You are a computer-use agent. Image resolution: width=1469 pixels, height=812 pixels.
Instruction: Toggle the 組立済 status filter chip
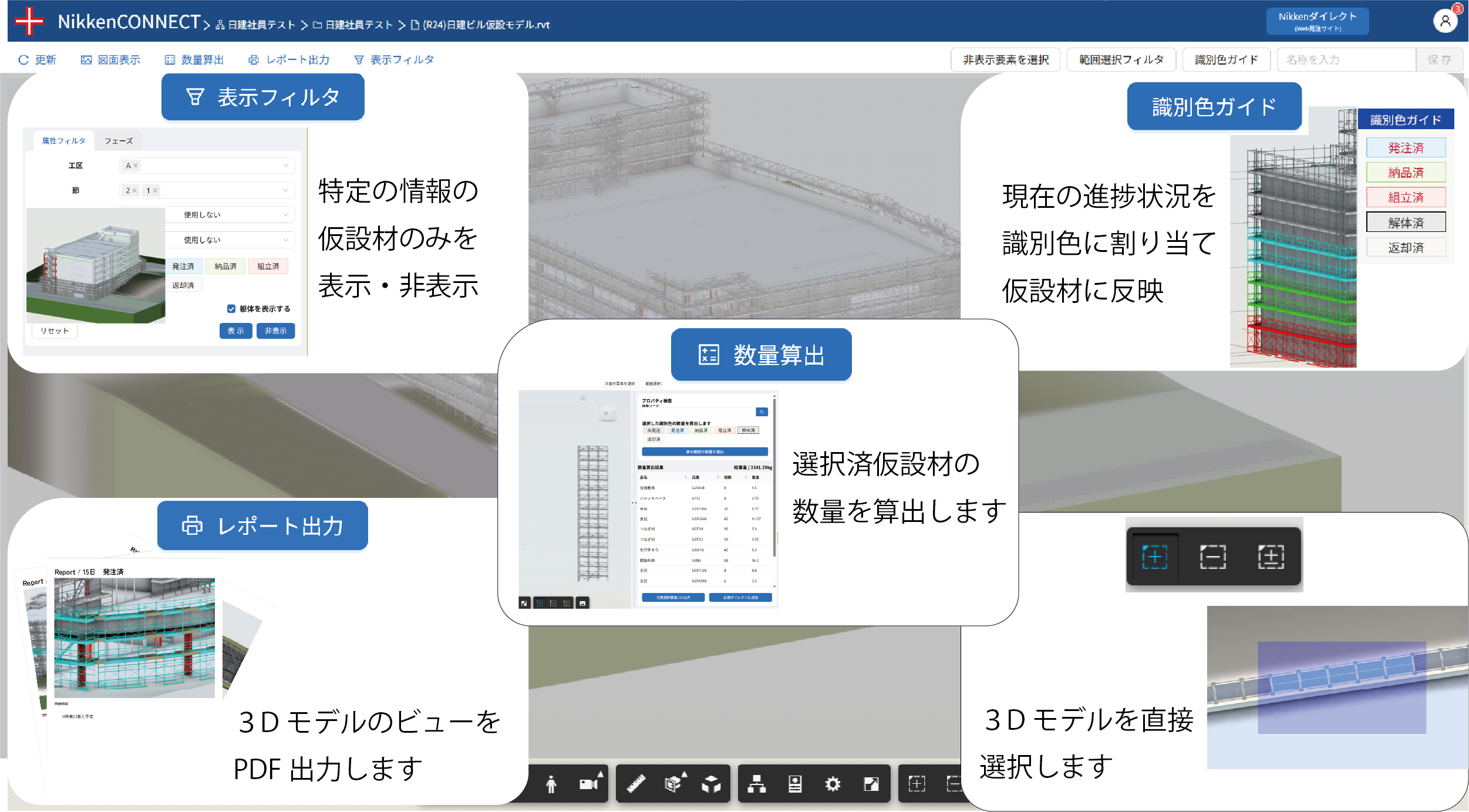click(268, 267)
